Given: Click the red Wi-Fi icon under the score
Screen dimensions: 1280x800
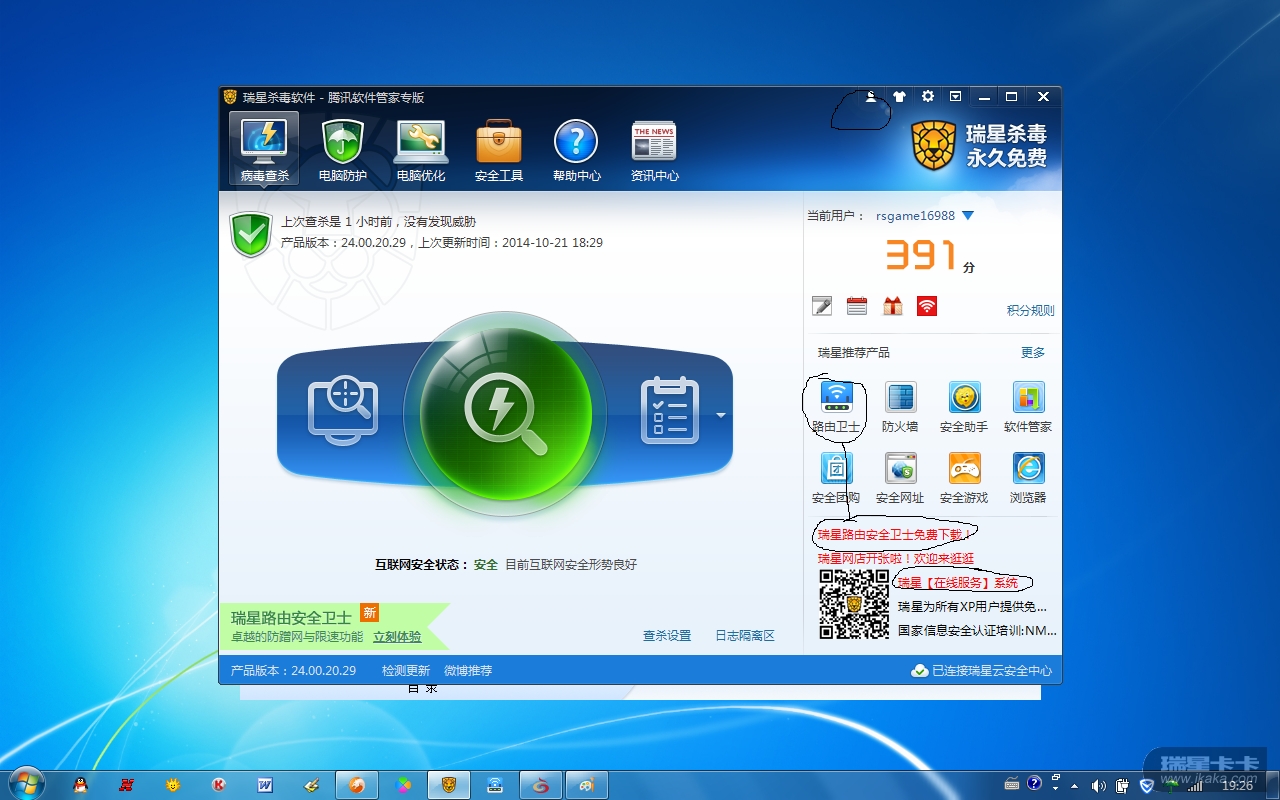Looking at the screenshot, I should 927,306.
